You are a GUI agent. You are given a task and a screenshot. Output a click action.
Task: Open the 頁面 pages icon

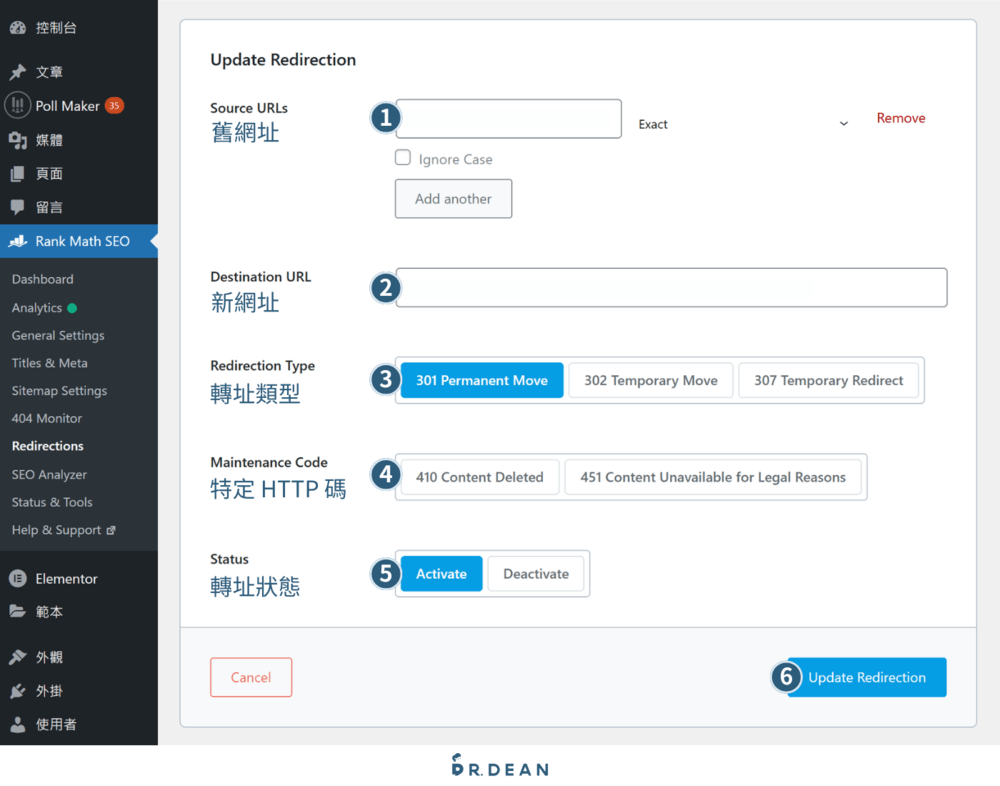[16, 173]
